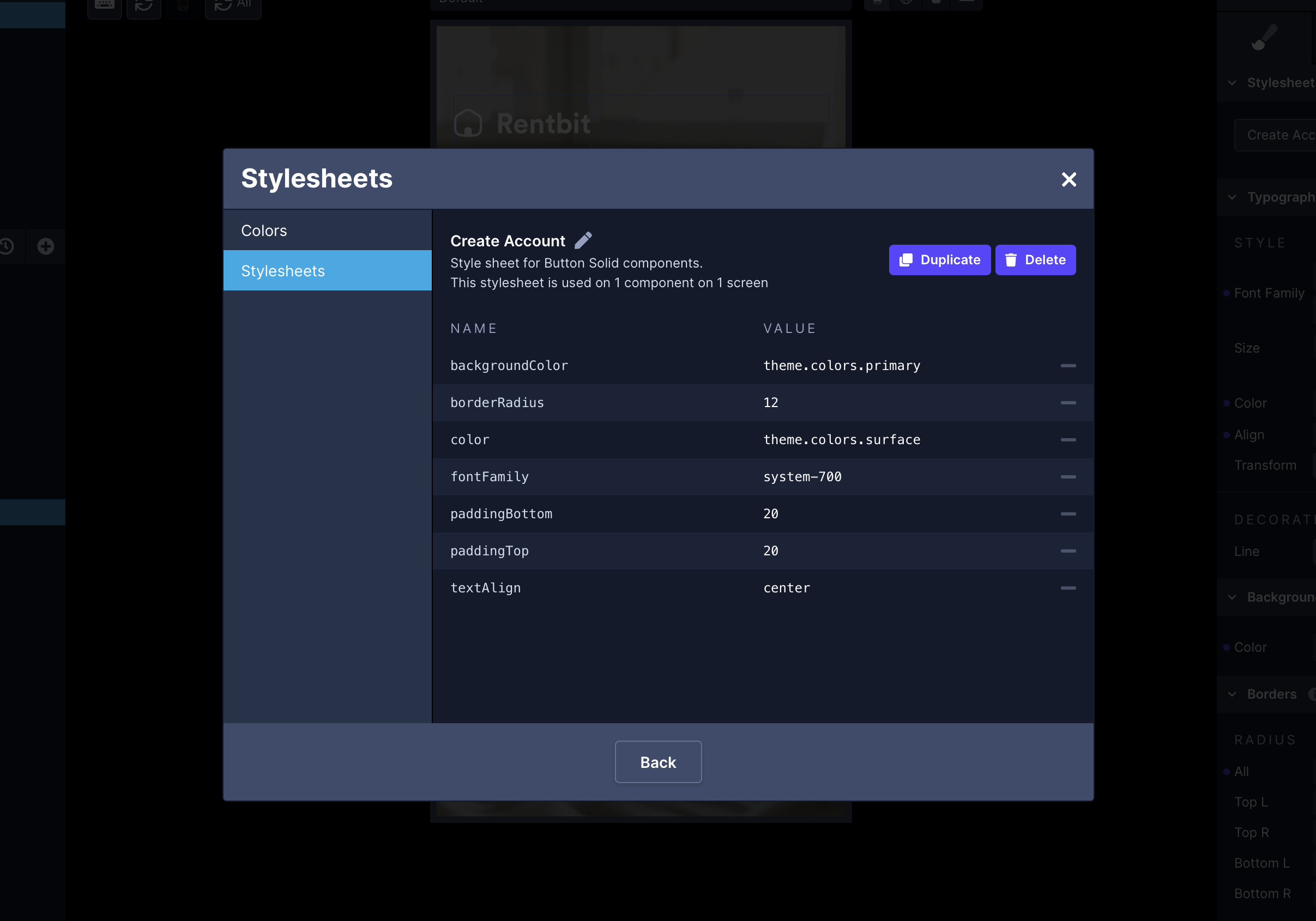Close the Stylesheets dialog with X
1316x921 pixels.
[x=1069, y=179]
